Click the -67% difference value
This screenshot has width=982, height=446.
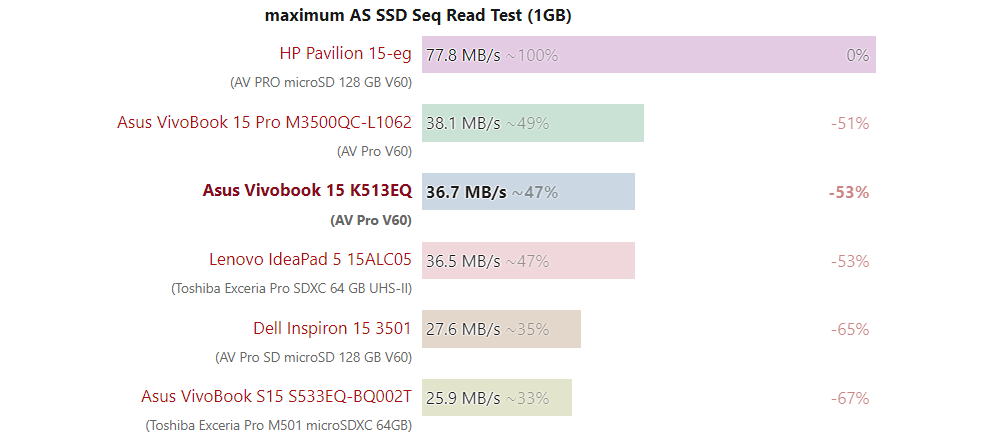849,398
